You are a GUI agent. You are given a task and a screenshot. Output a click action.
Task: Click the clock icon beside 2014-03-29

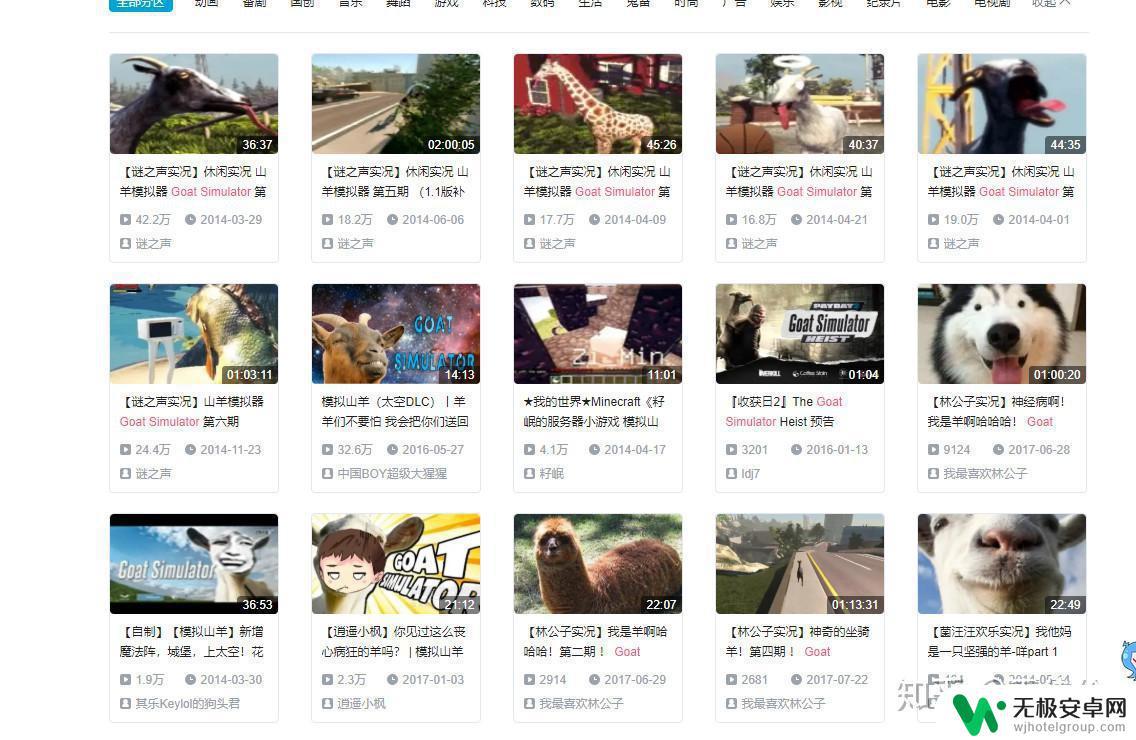[191, 220]
